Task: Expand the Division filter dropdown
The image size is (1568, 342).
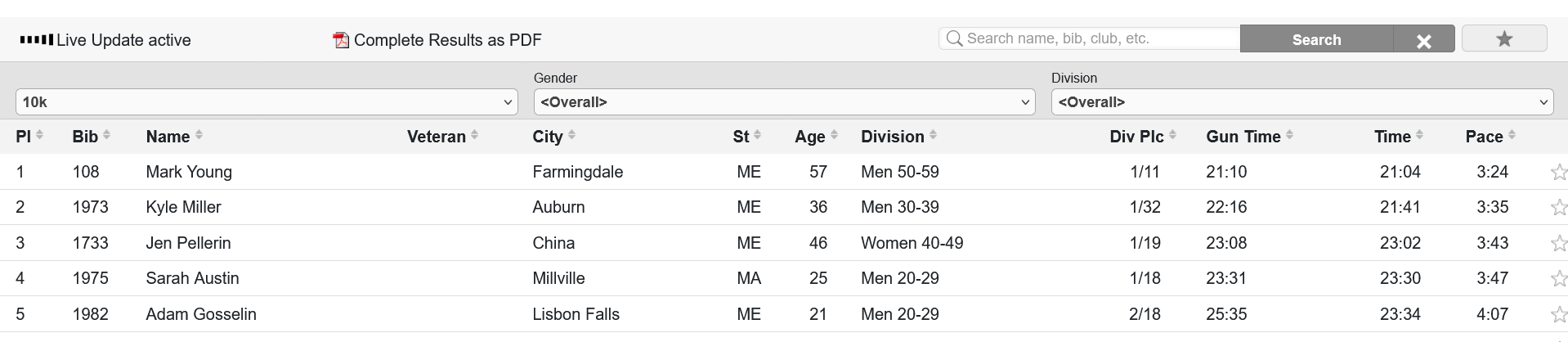Action: [x=1301, y=102]
